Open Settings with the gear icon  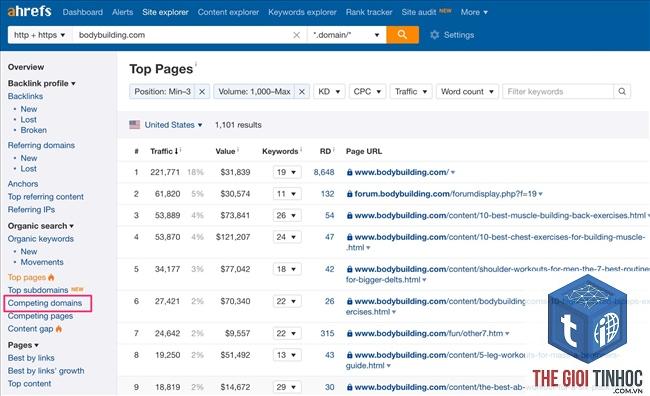434,35
